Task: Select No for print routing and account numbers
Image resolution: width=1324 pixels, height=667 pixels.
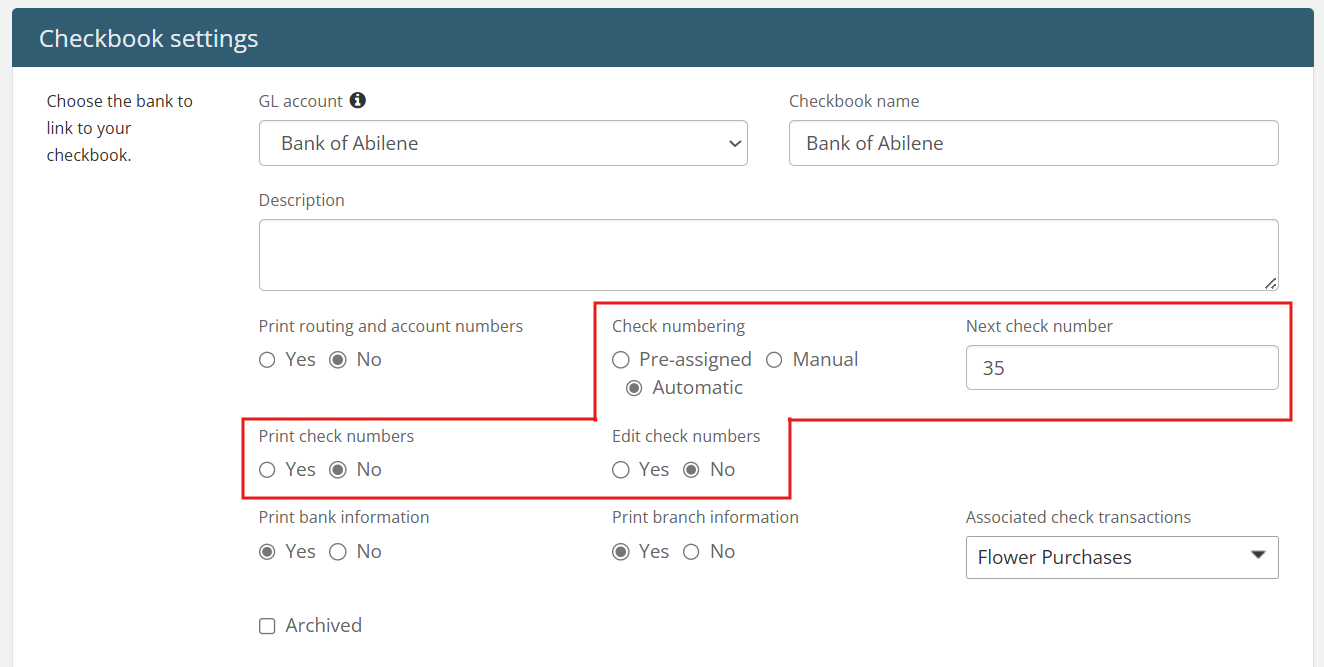Action: [x=338, y=360]
